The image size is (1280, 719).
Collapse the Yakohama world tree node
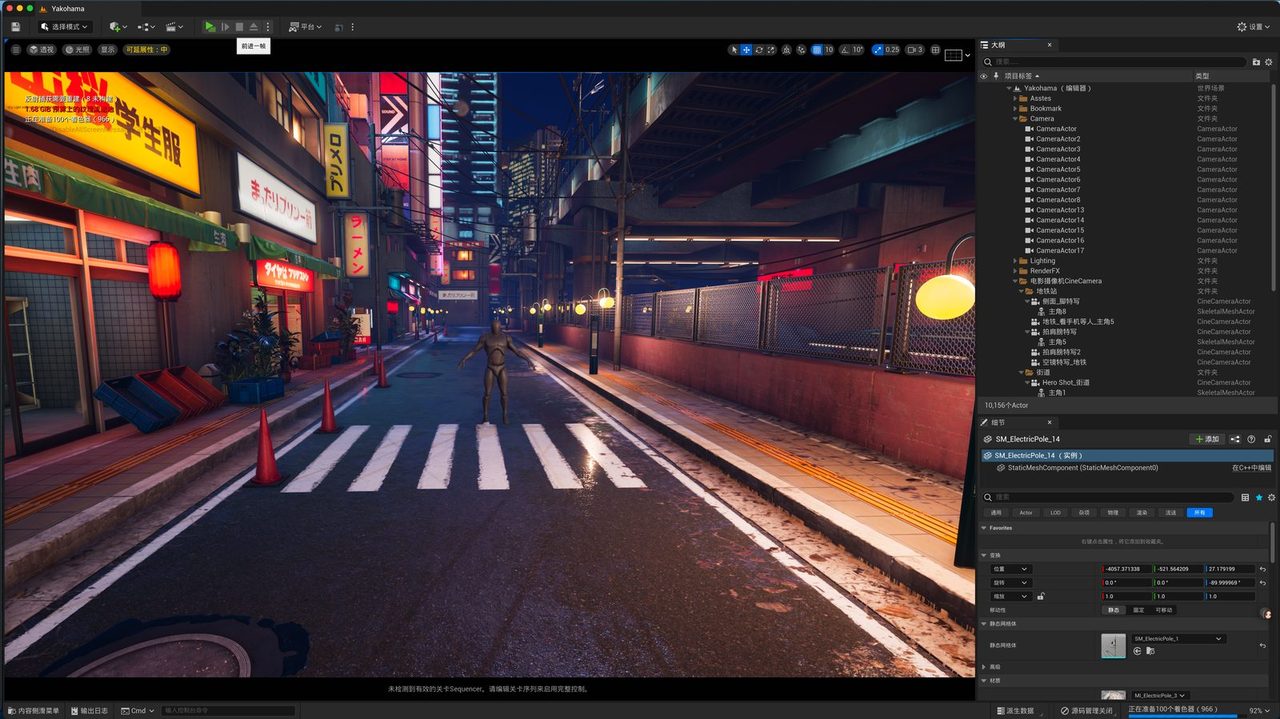[x=1010, y=88]
